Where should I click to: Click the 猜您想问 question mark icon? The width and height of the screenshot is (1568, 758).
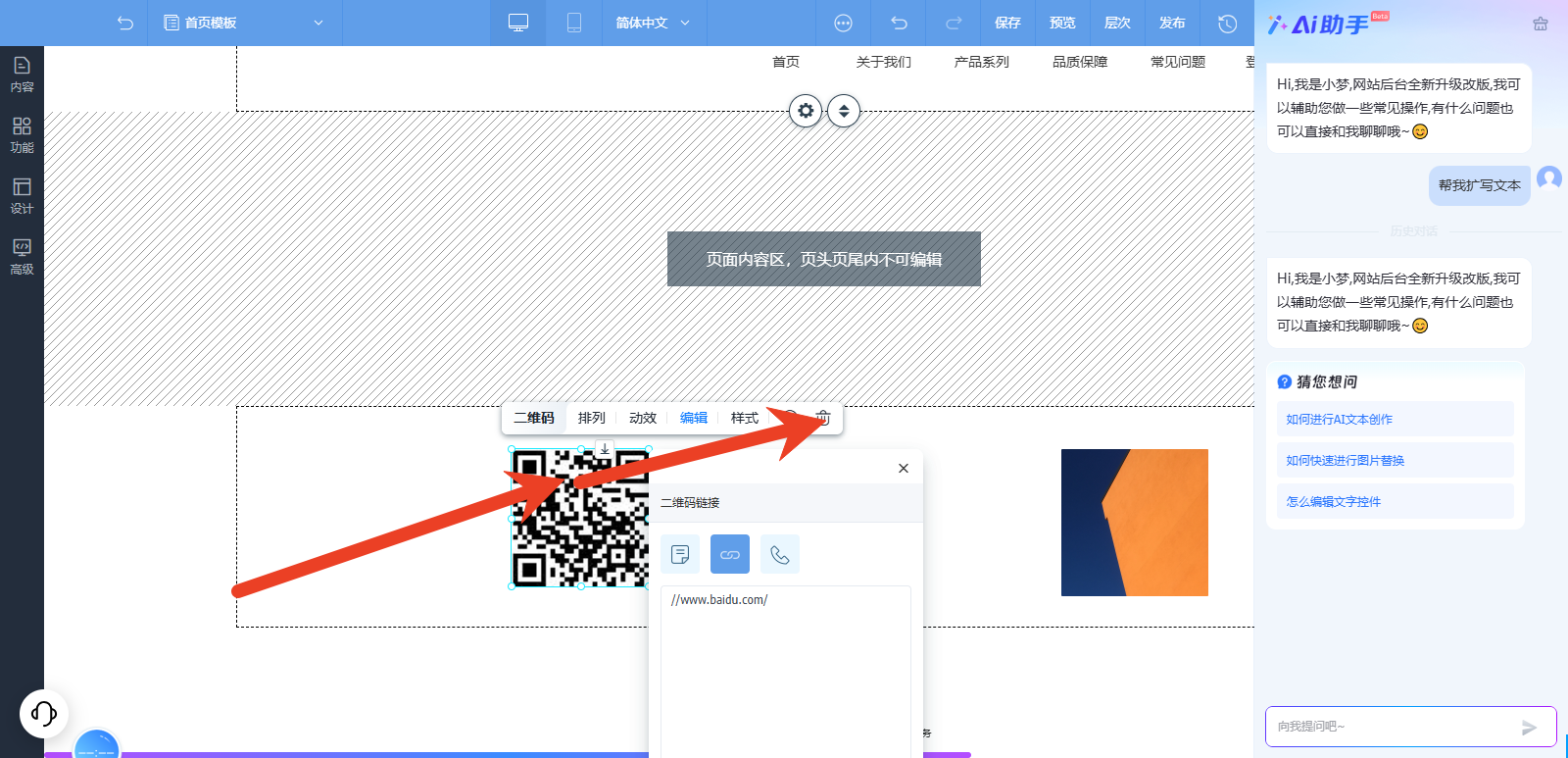[1284, 381]
